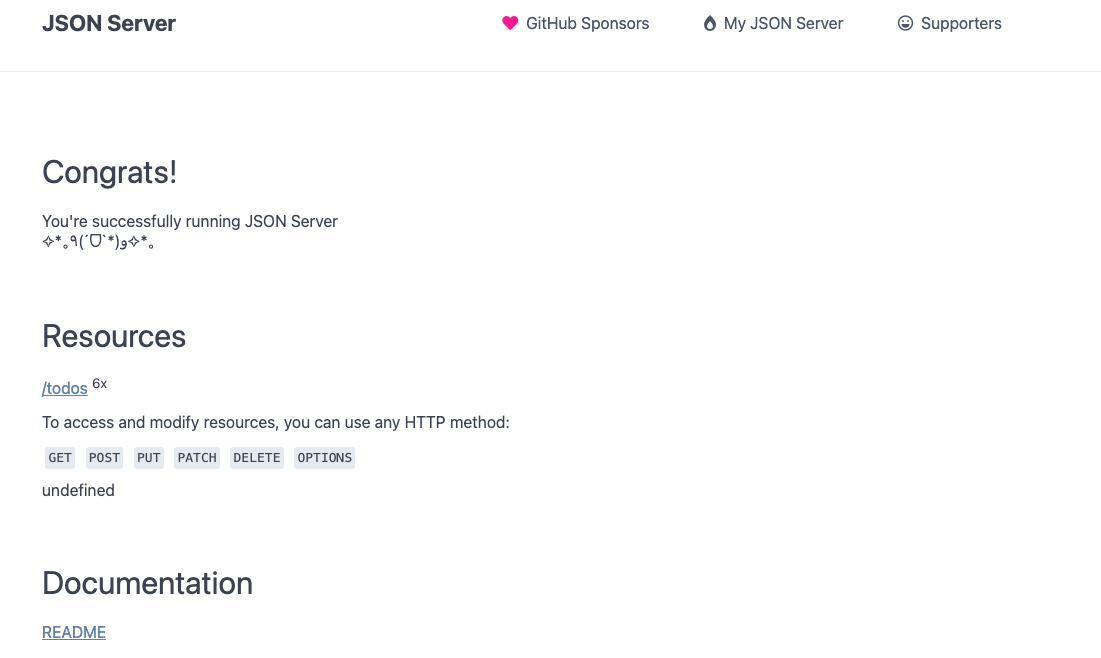This screenshot has width=1101, height=658.
Task: Click the POST method label
Action: [104, 458]
